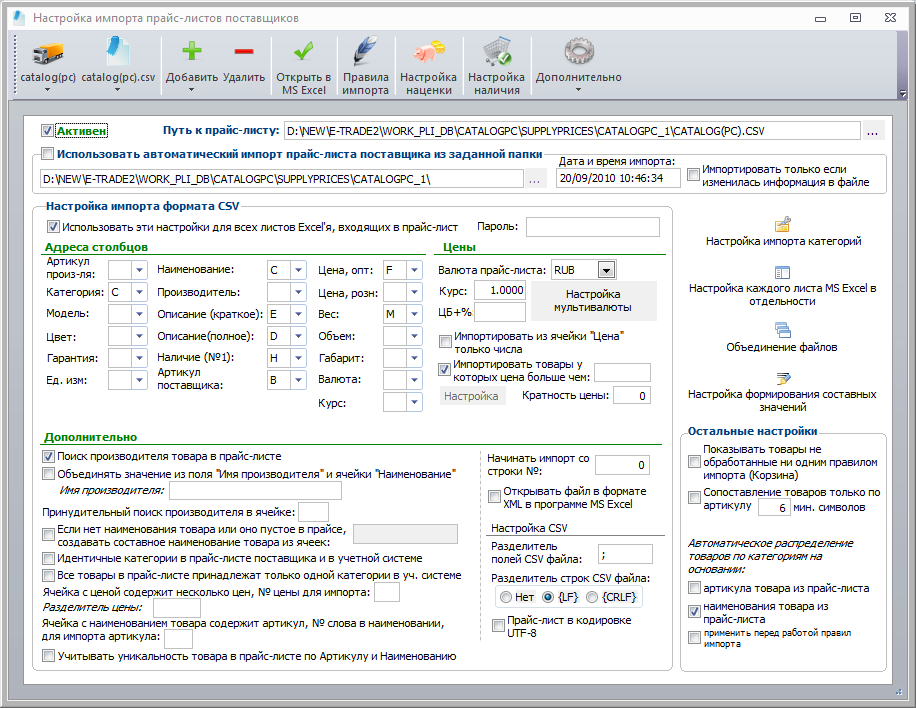Click the Кратность цены field

tap(632, 395)
